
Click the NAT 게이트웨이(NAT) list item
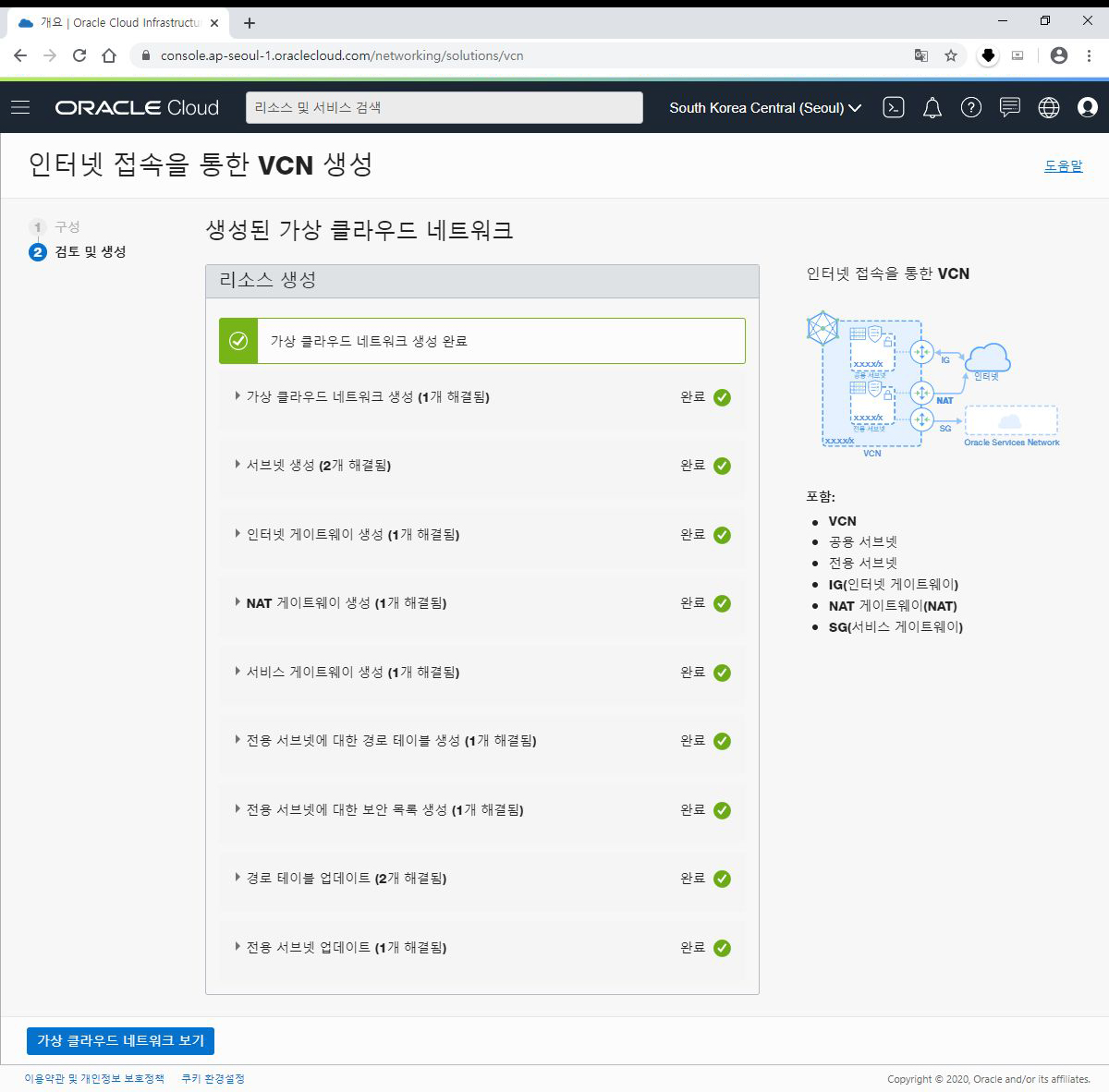coord(893,605)
